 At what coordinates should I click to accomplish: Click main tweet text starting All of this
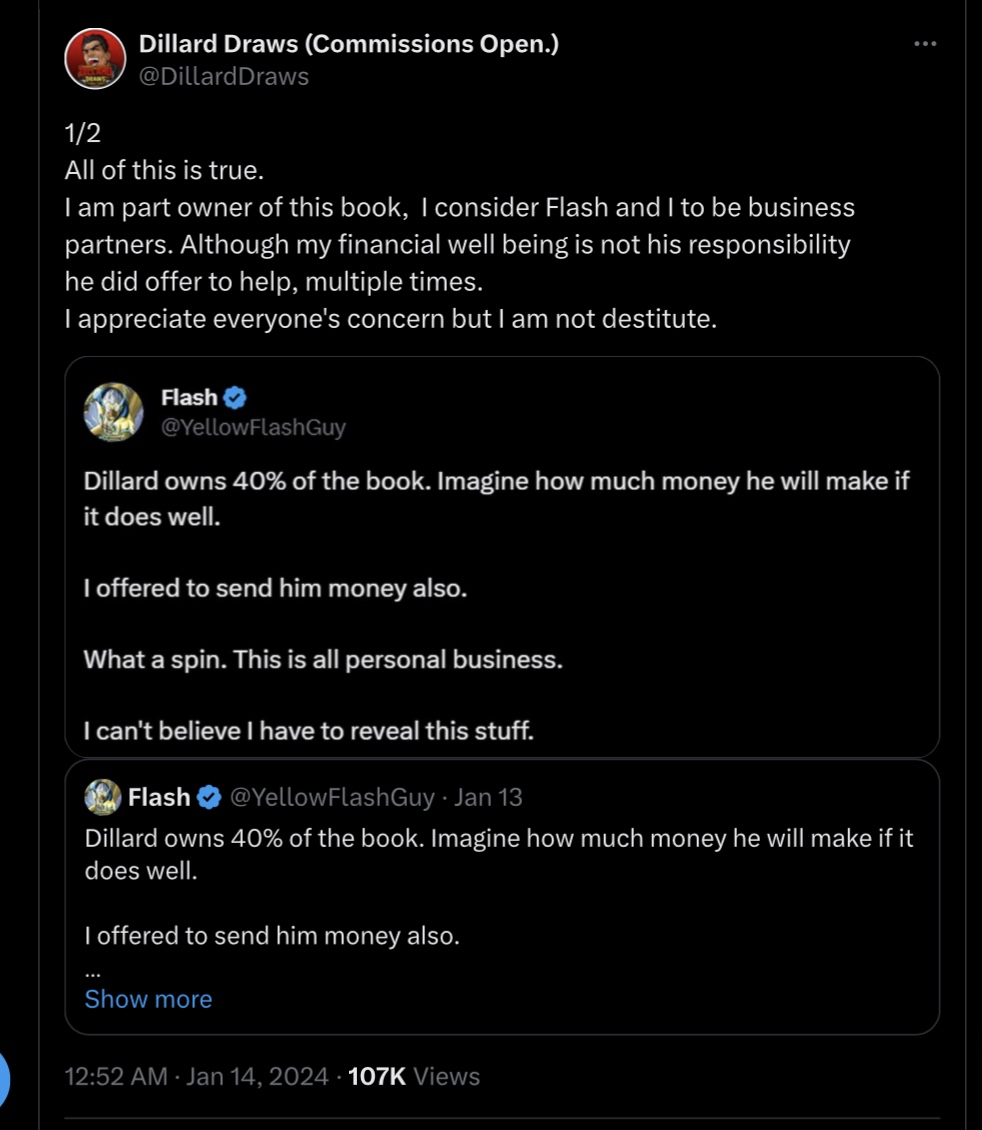click(x=460, y=226)
